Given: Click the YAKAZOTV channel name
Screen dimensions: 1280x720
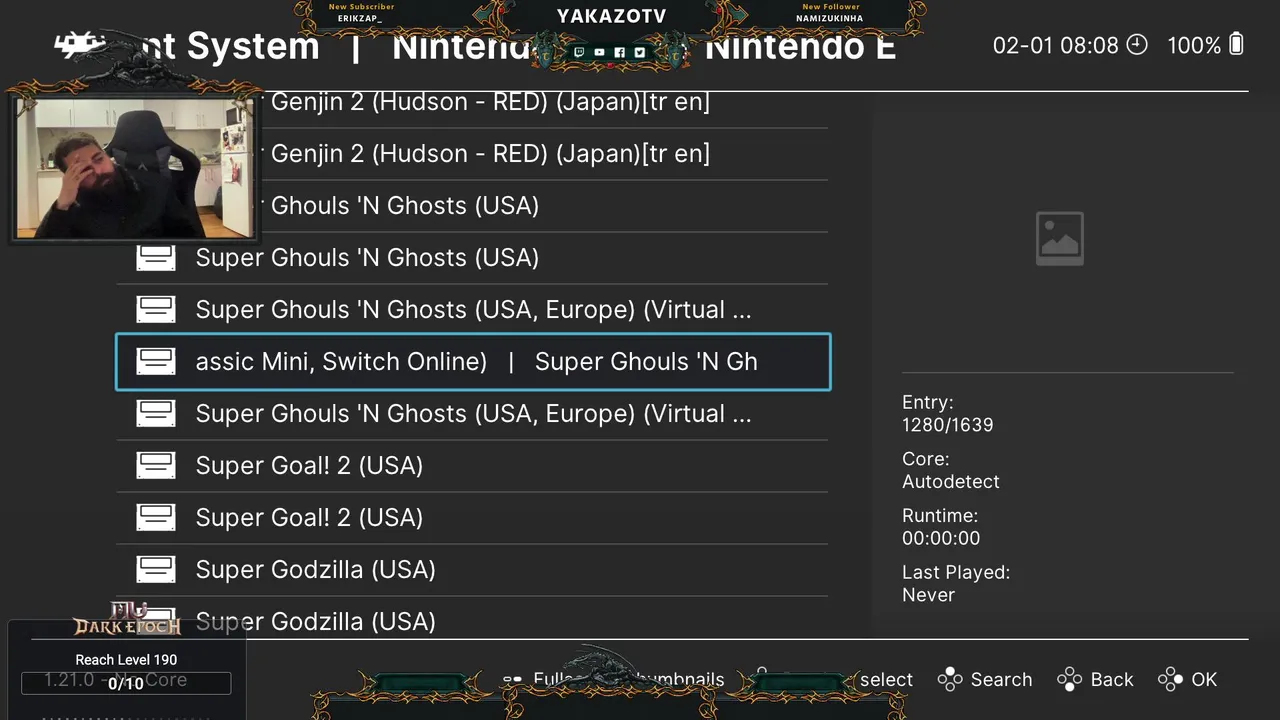Looking at the screenshot, I should (x=611, y=16).
